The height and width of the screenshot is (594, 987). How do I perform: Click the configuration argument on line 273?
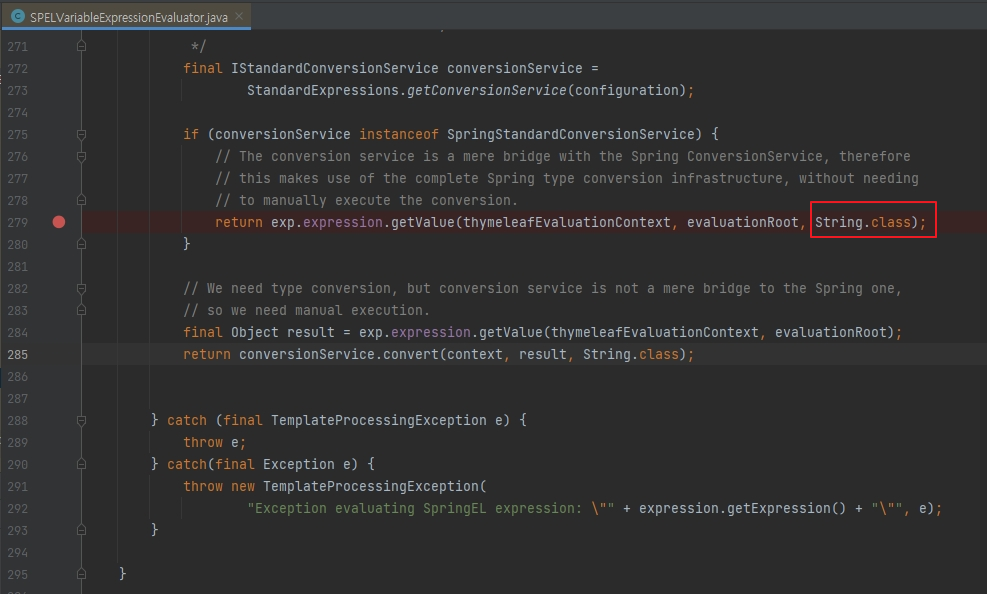point(626,91)
